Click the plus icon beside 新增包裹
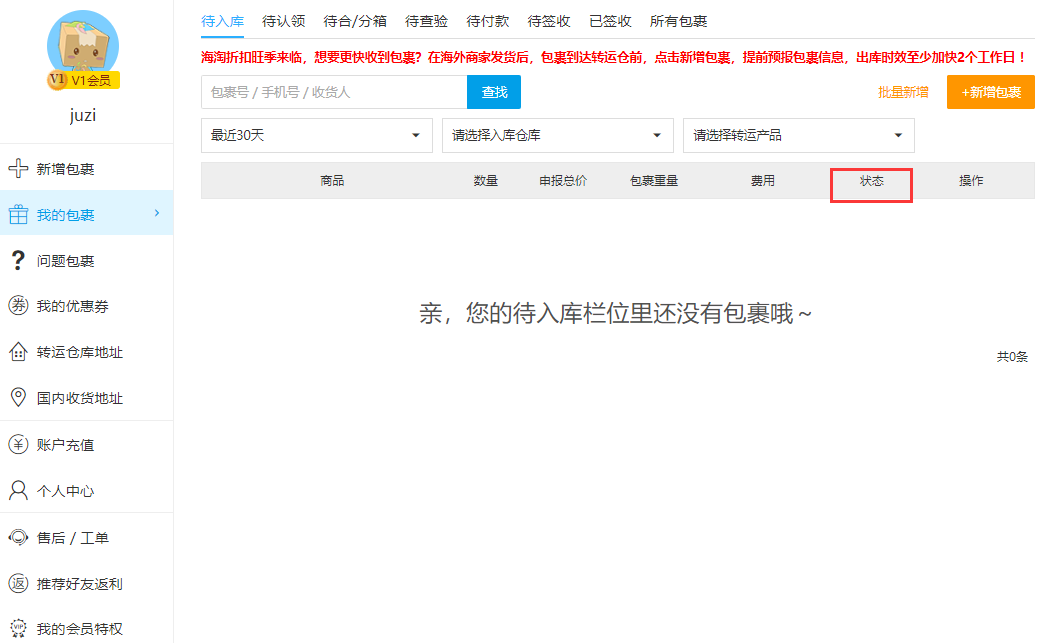 coord(18,168)
